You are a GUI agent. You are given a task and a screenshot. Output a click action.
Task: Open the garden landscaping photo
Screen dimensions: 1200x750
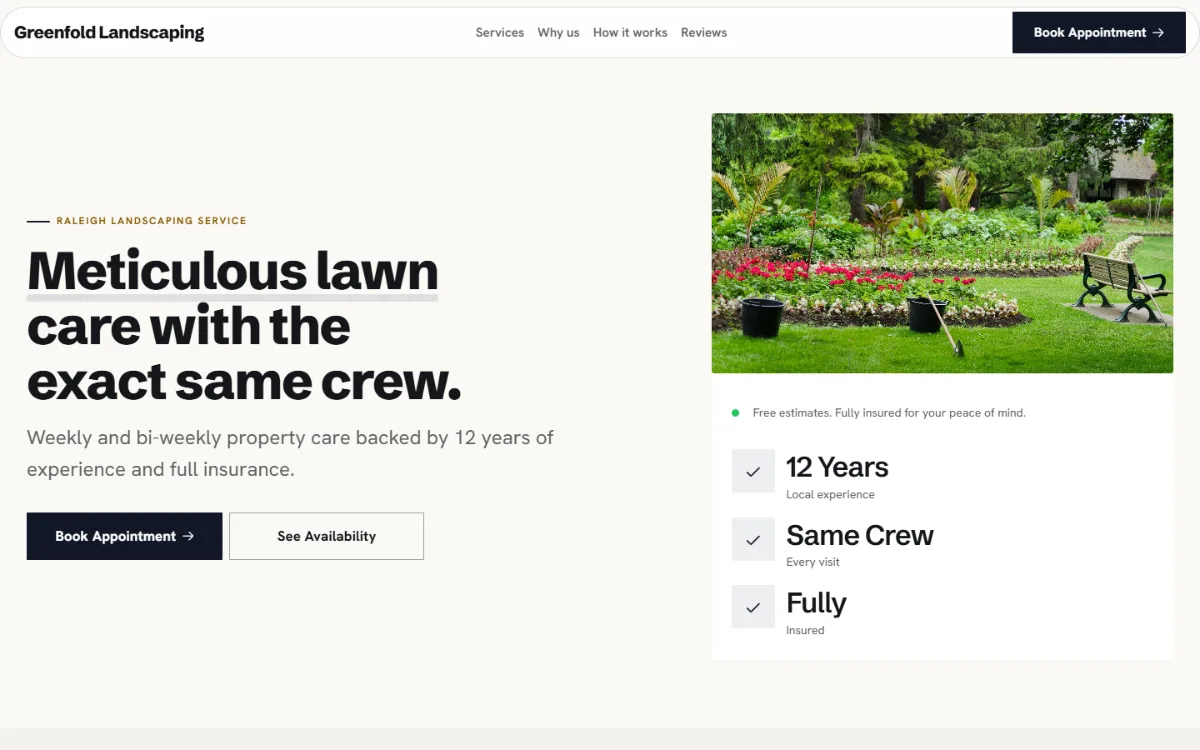(942, 243)
